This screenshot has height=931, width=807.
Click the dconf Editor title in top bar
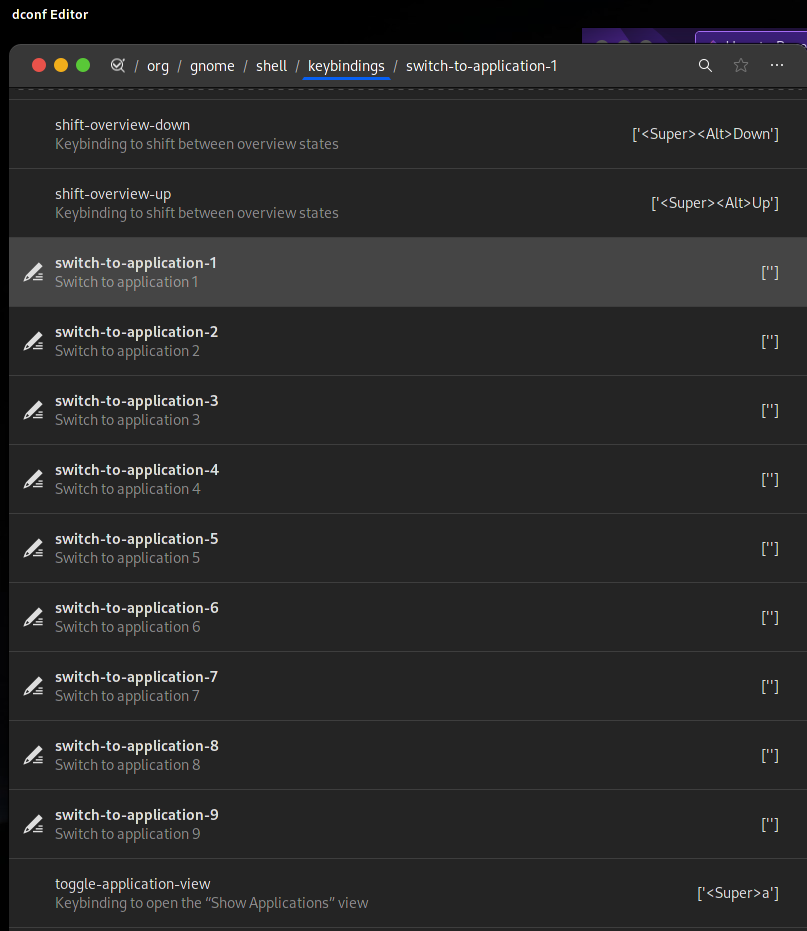50,14
